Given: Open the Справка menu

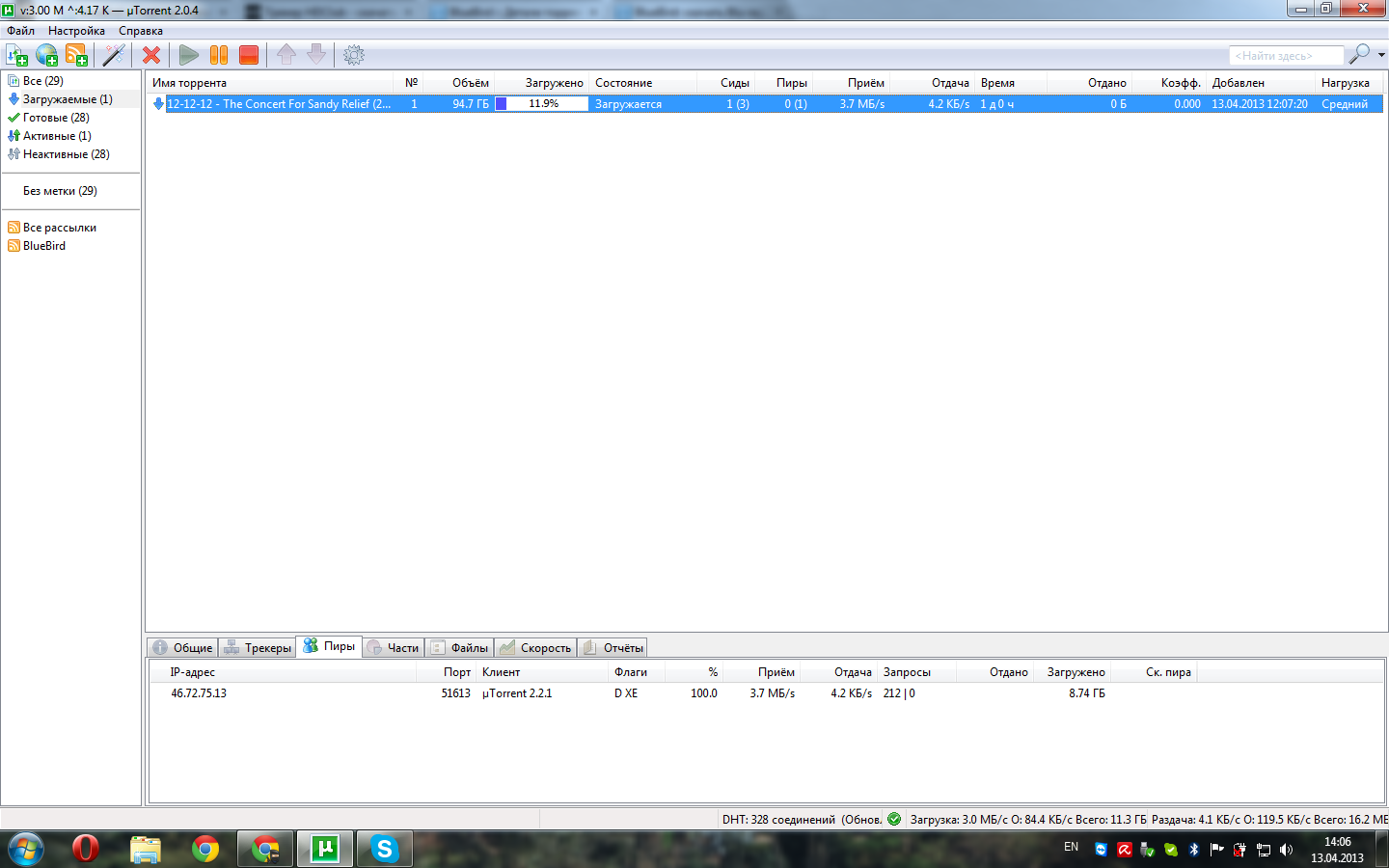Looking at the screenshot, I should [141, 31].
